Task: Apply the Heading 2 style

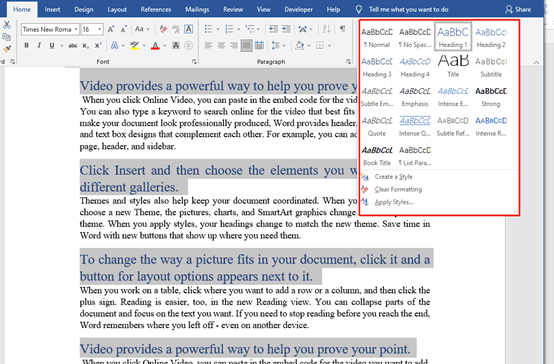Action: click(x=491, y=37)
